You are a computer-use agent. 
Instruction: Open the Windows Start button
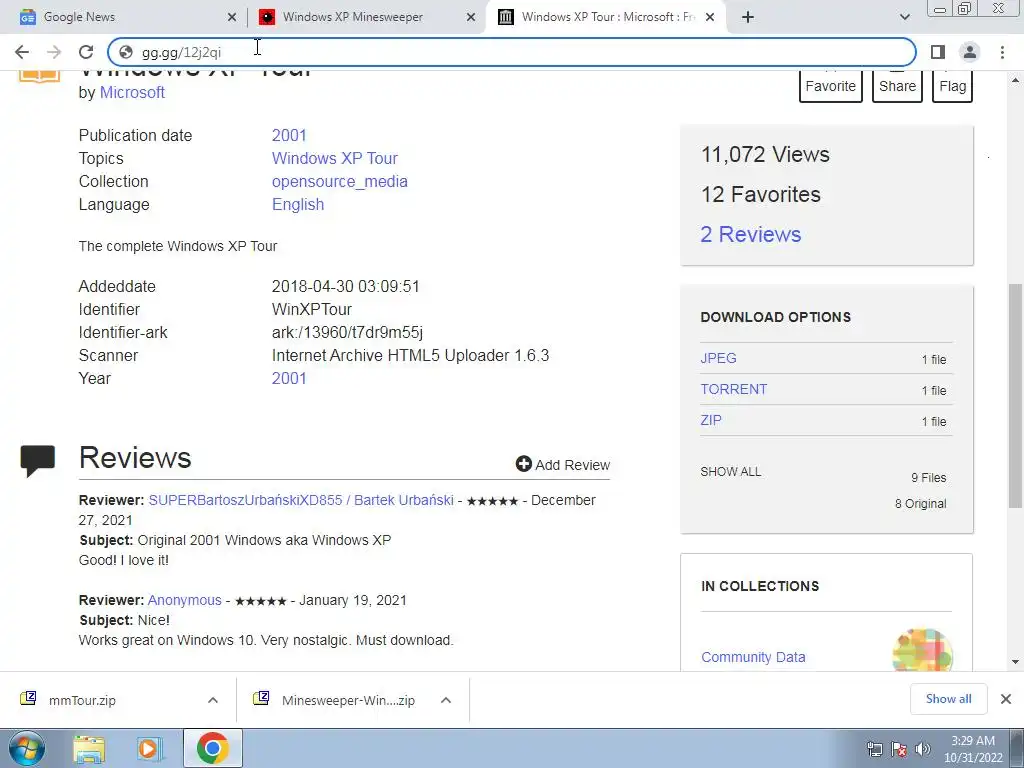(27, 748)
